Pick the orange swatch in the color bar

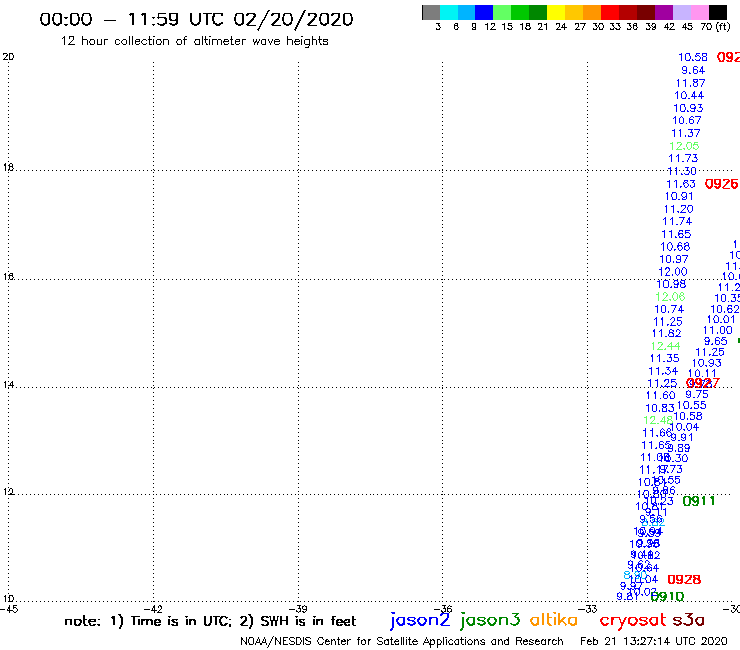click(592, 12)
